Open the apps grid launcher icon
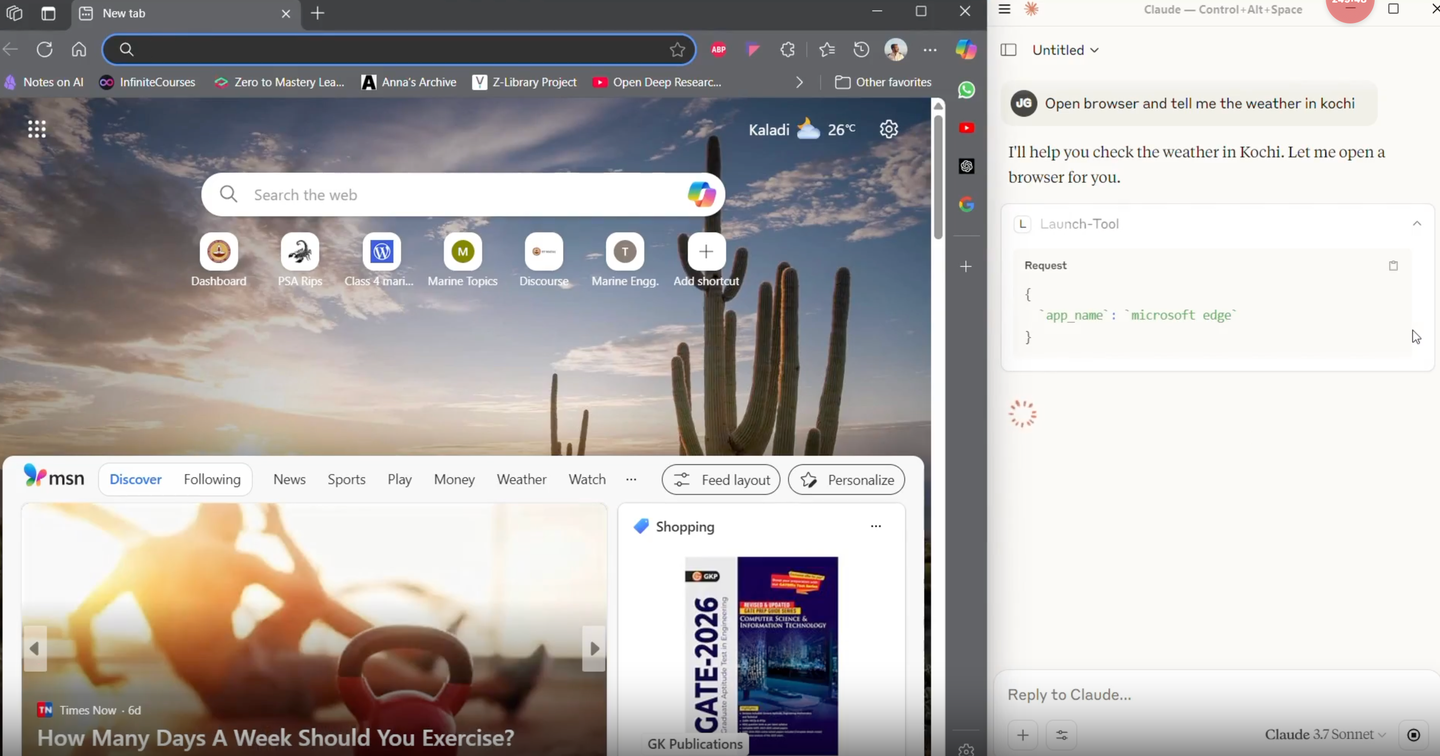The image size is (1440, 756). (37, 129)
